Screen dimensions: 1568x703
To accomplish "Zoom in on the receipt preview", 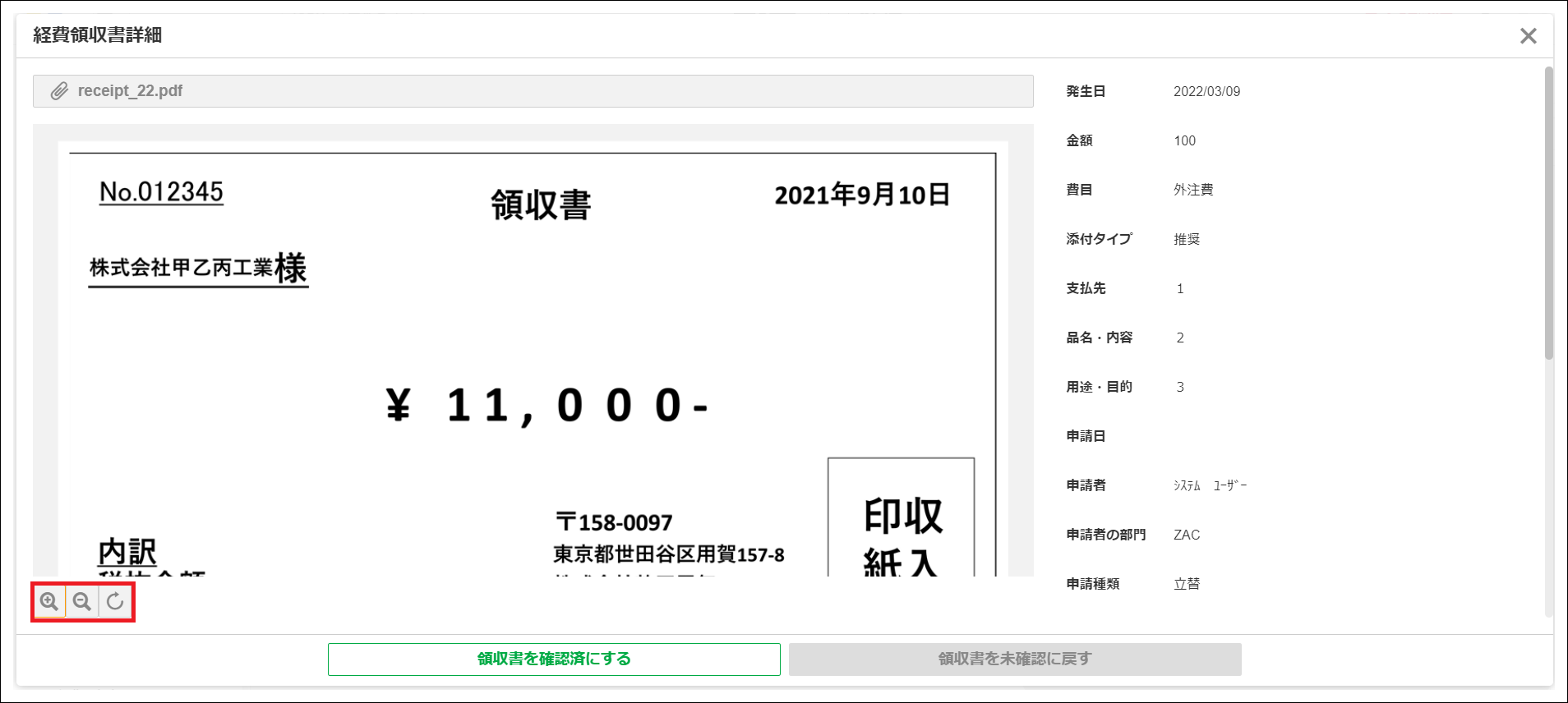I will pyautogui.click(x=49, y=601).
